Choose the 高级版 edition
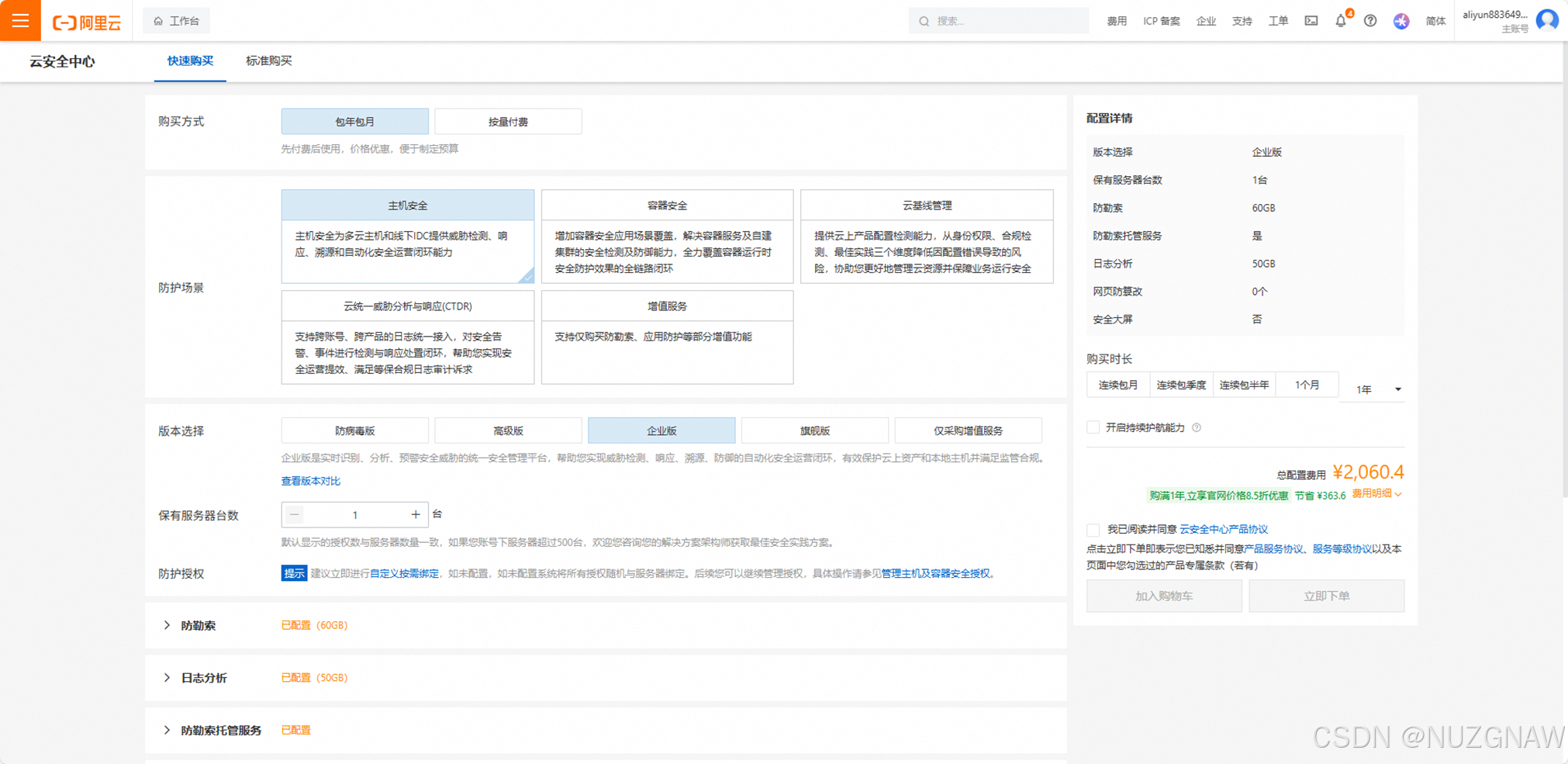The image size is (1568, 764). [x=508, y=430]
